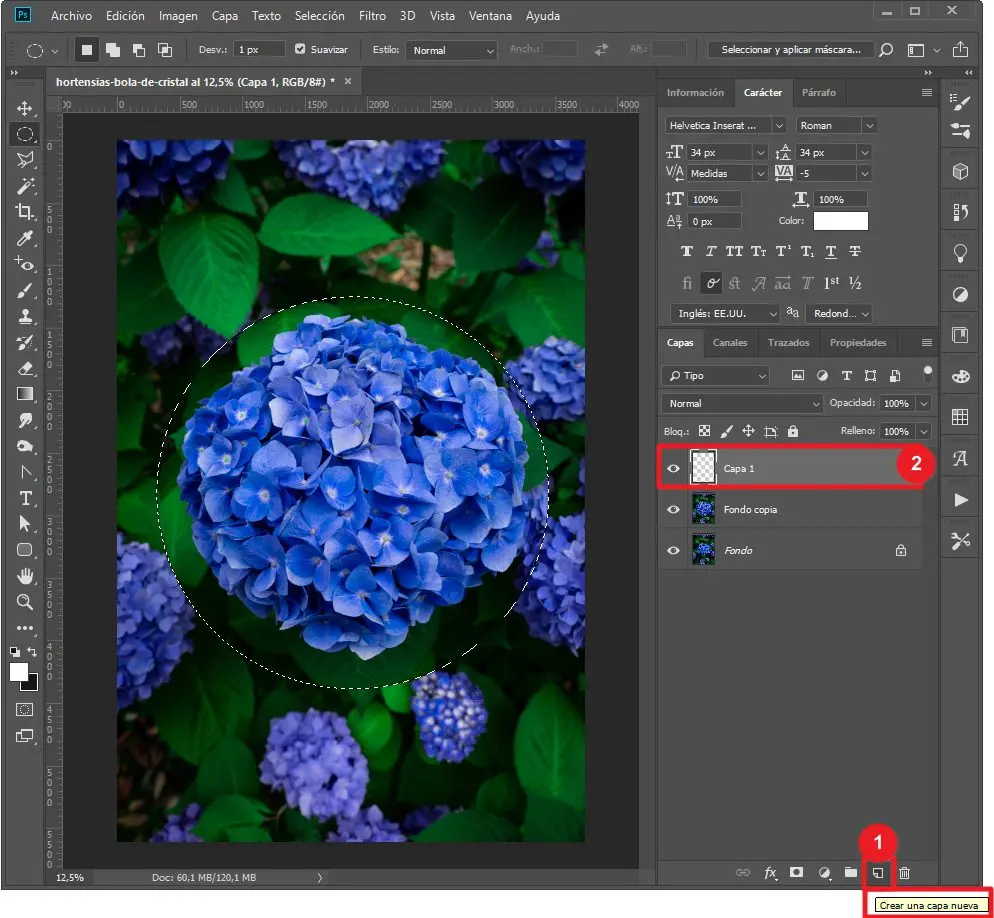Toggle the Suavizar checkbox

point(300,49)
